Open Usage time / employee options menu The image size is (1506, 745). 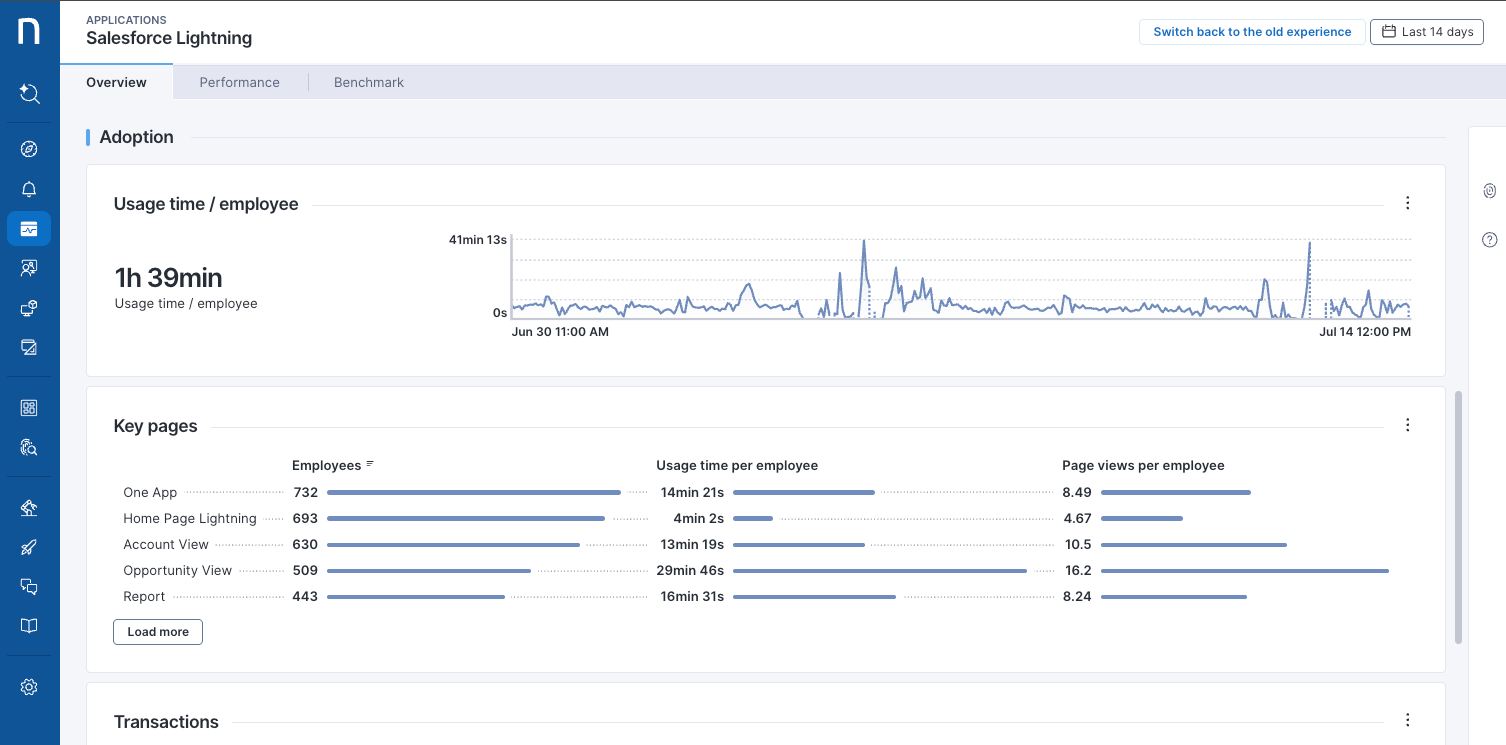pos(1407,203)
